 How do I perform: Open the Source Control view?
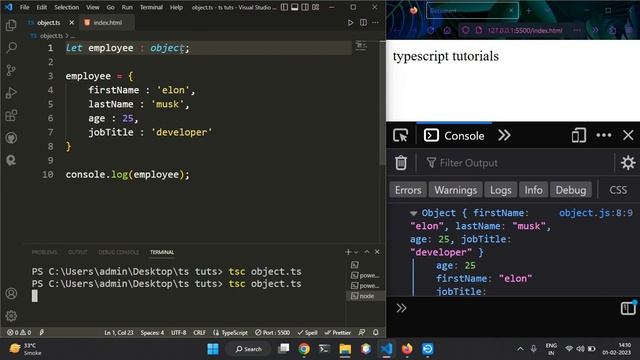pyautogui.click(x=11, y=70)
